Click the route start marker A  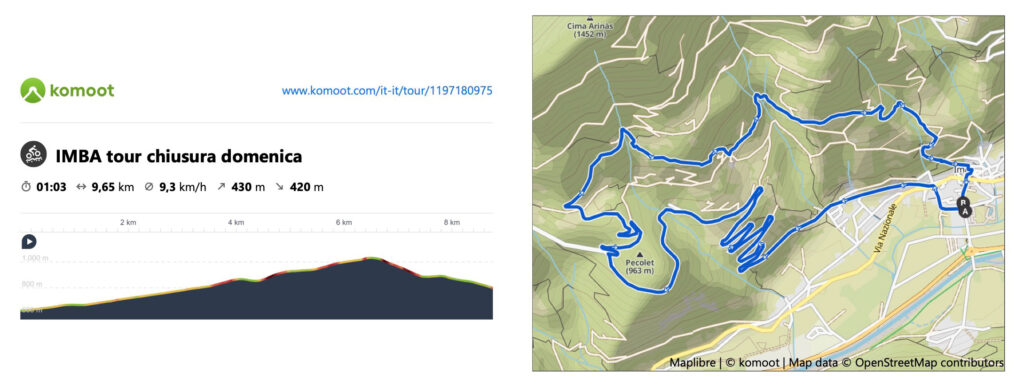tap(966, 211)
